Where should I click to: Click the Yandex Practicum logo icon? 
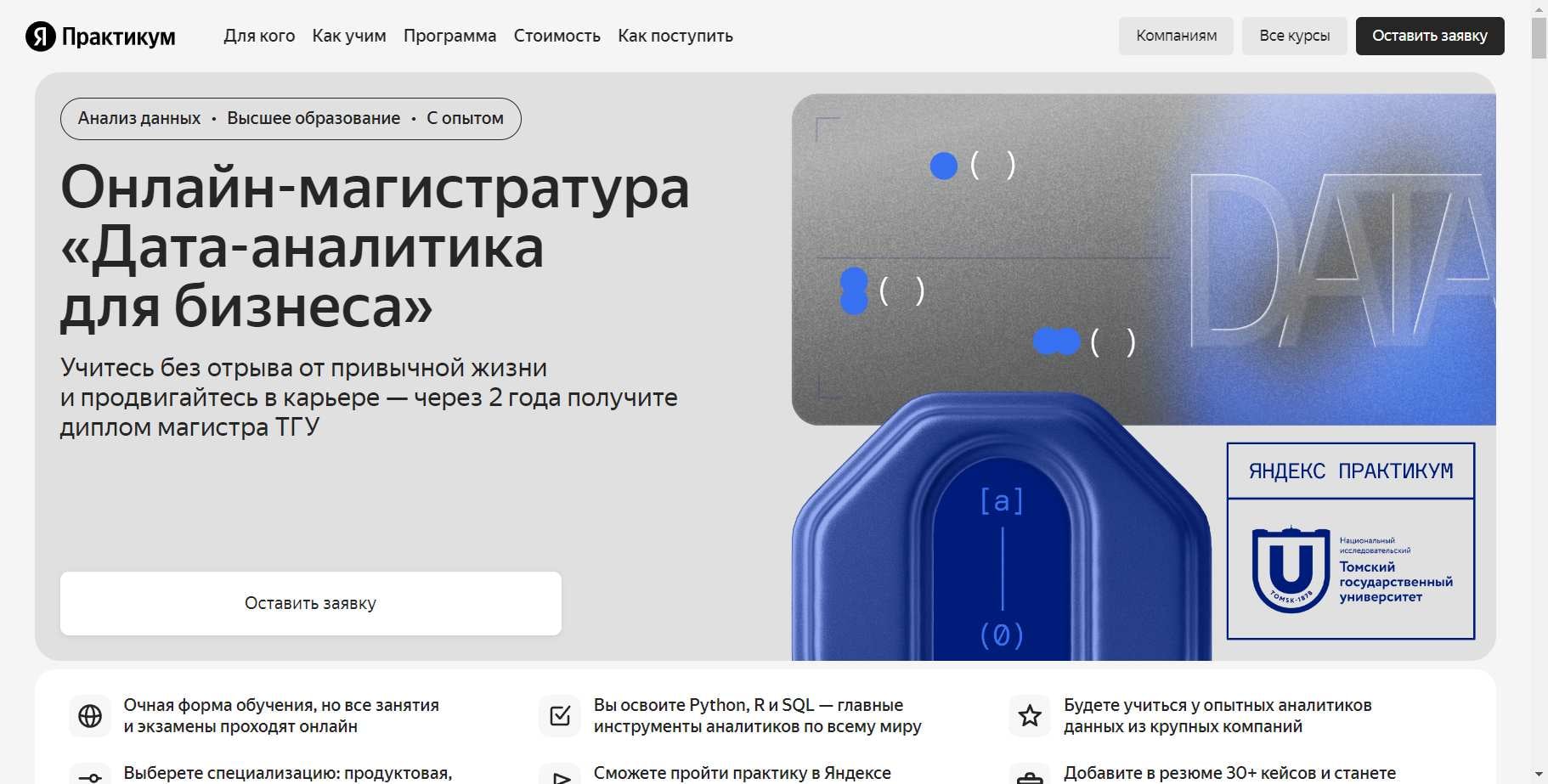pos(40,37)
